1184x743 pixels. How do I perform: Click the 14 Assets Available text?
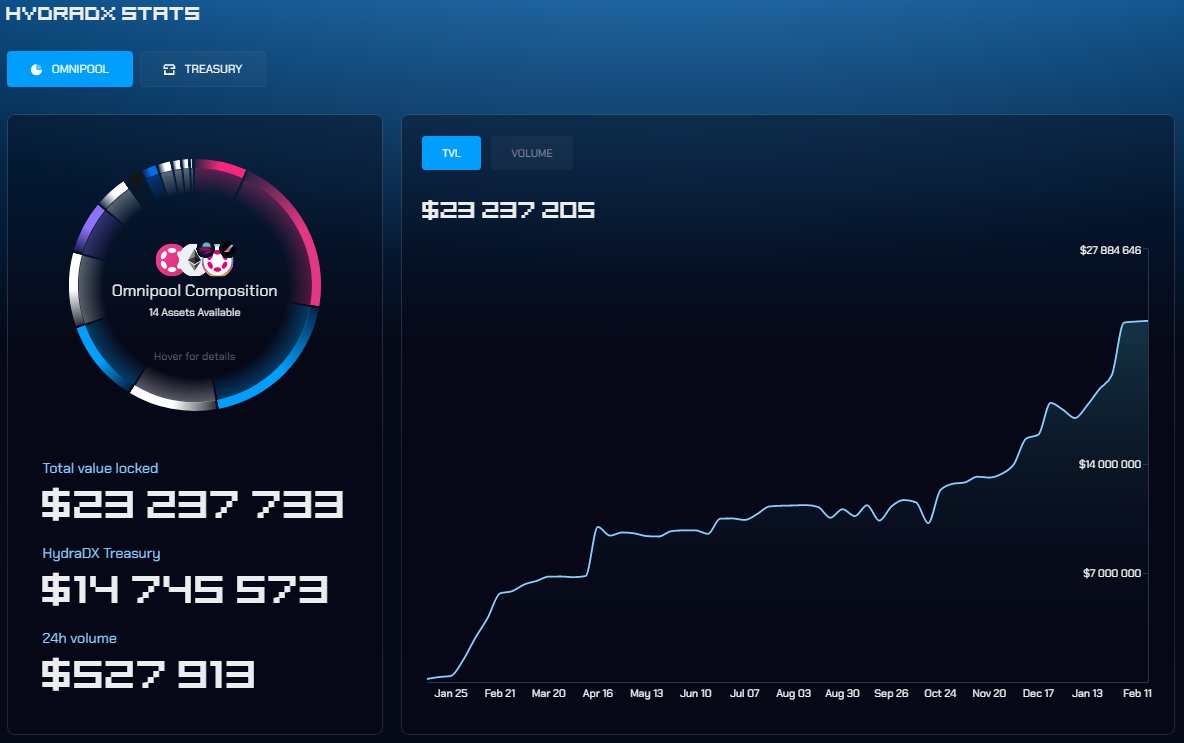194,313
